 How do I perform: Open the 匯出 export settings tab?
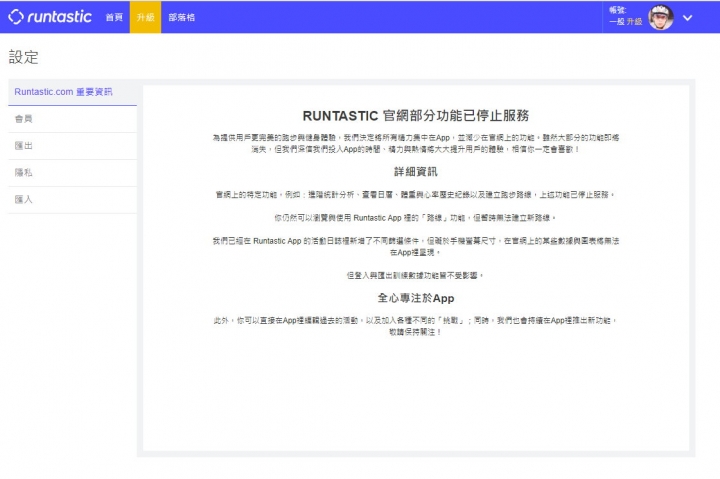(x=73, y=146)
